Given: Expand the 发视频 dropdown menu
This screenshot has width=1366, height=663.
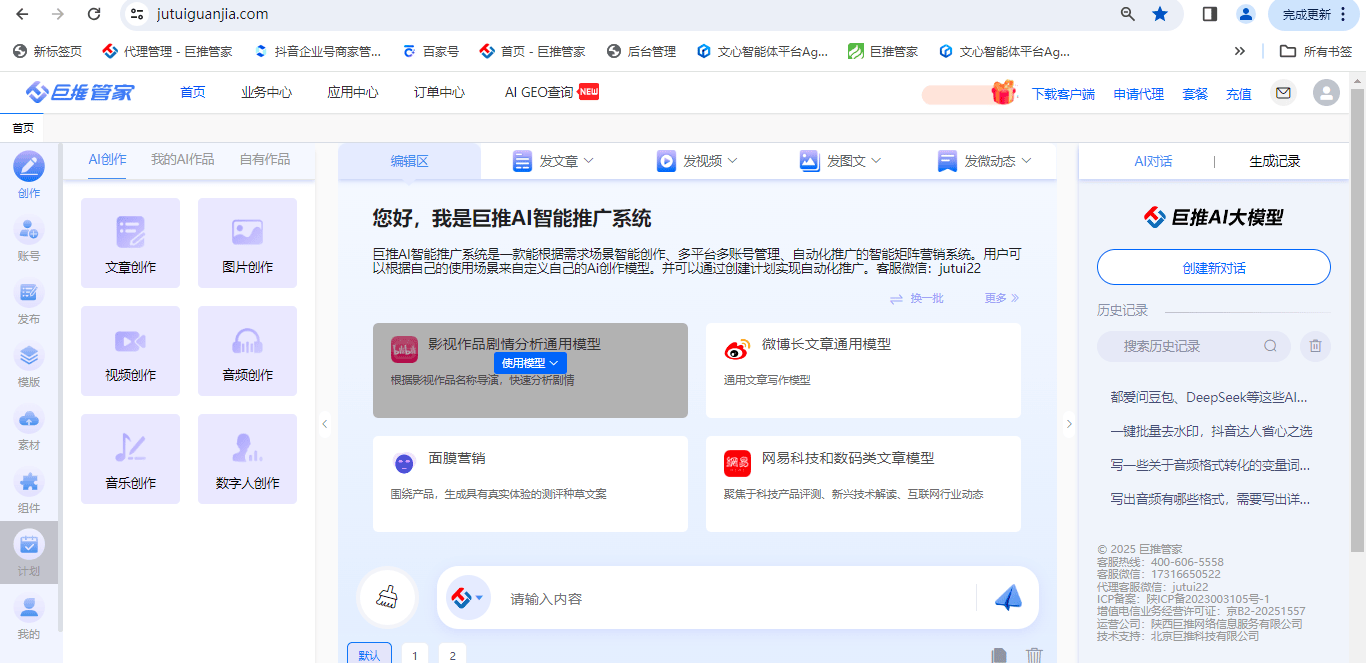Looking at the screenshot, I should [x=697, y=161].
